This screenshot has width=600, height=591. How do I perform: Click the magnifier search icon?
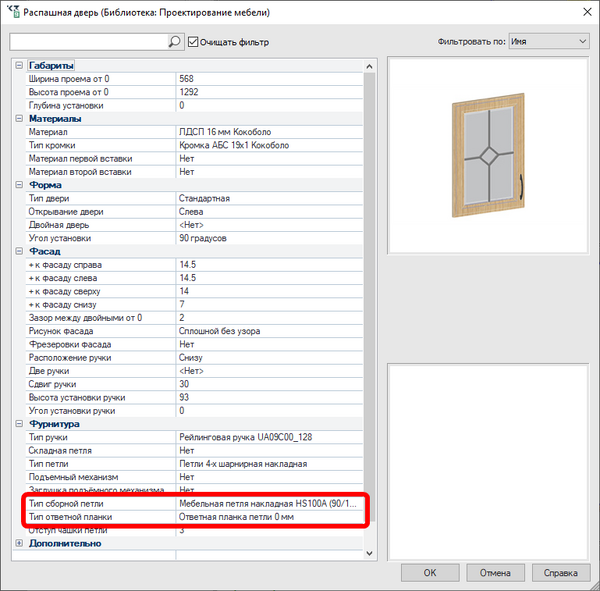pyautogui.click(x=174, y=41)
